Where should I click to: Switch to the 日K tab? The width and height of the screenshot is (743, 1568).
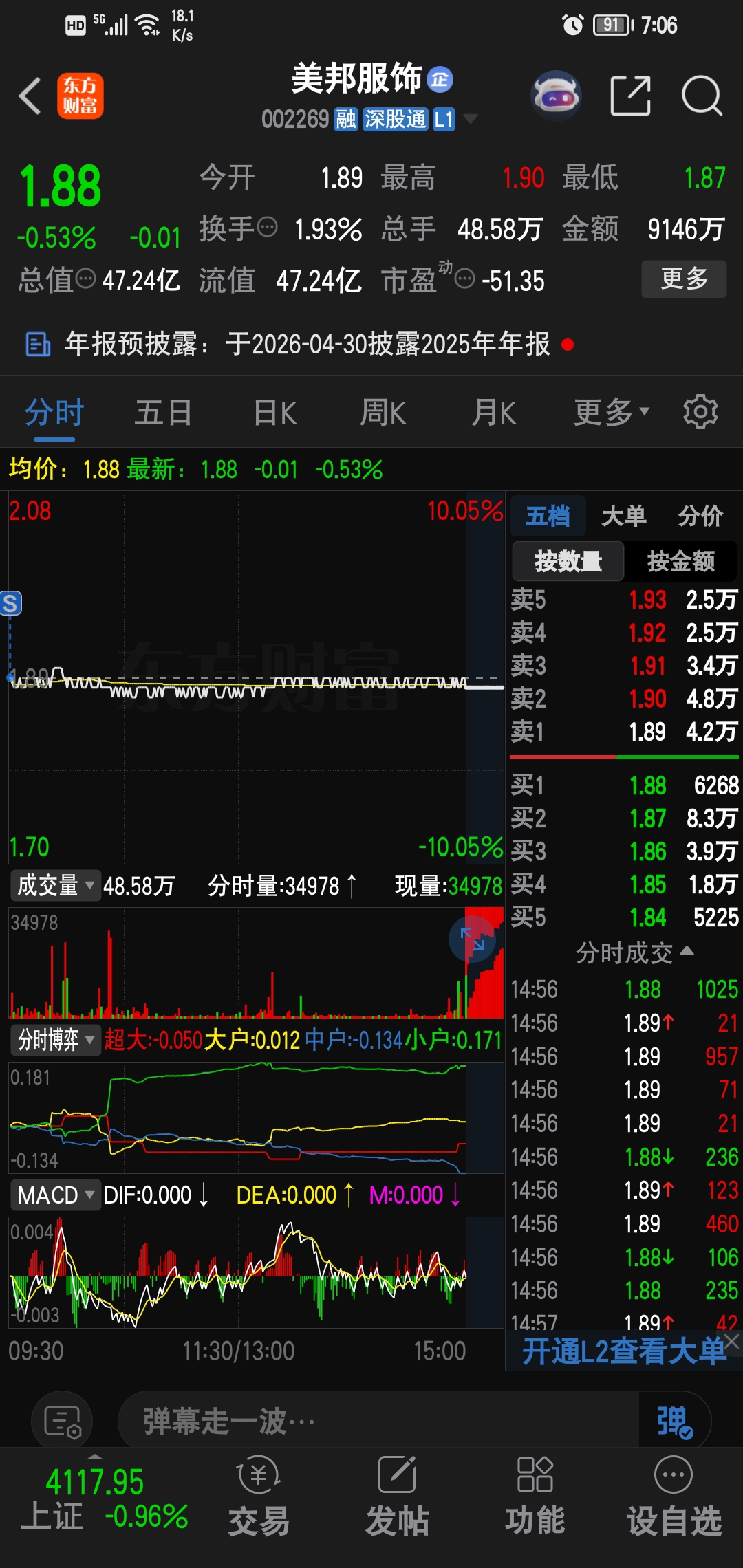[x=275, y=412]
